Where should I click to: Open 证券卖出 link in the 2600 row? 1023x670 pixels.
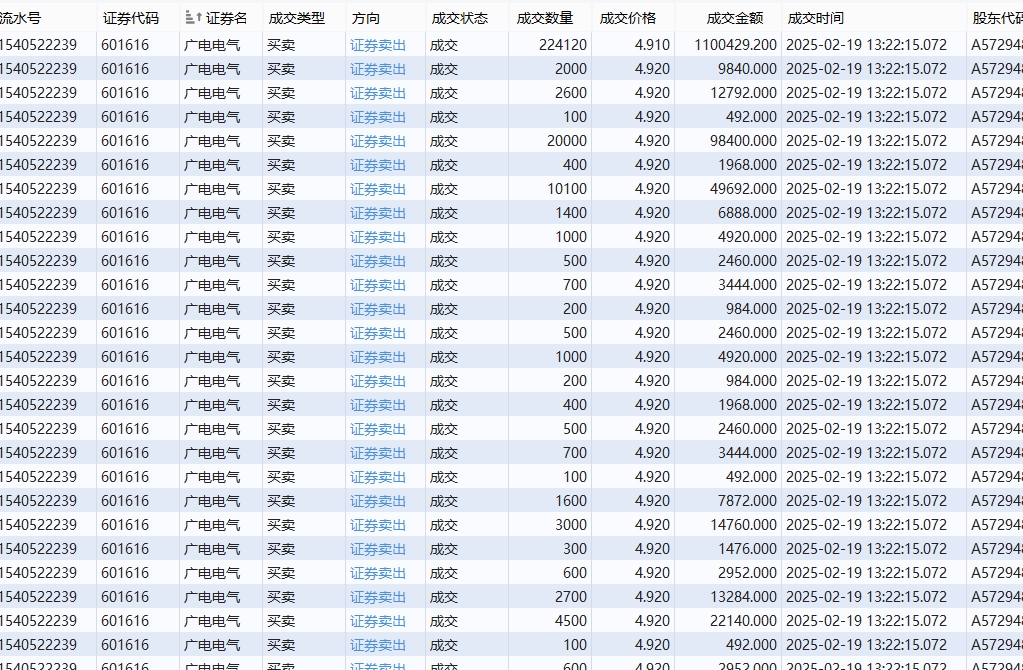tap(378, 93)
